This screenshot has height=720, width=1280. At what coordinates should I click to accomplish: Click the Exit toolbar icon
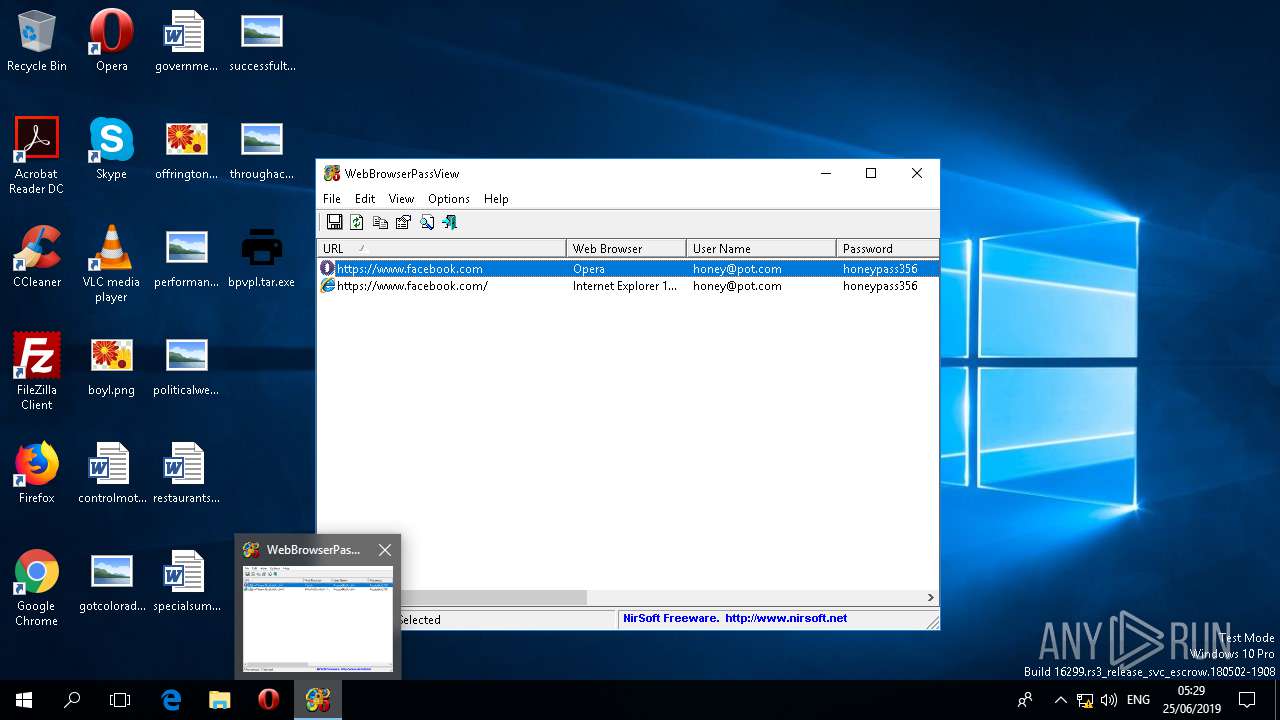[x=450, y=222]
